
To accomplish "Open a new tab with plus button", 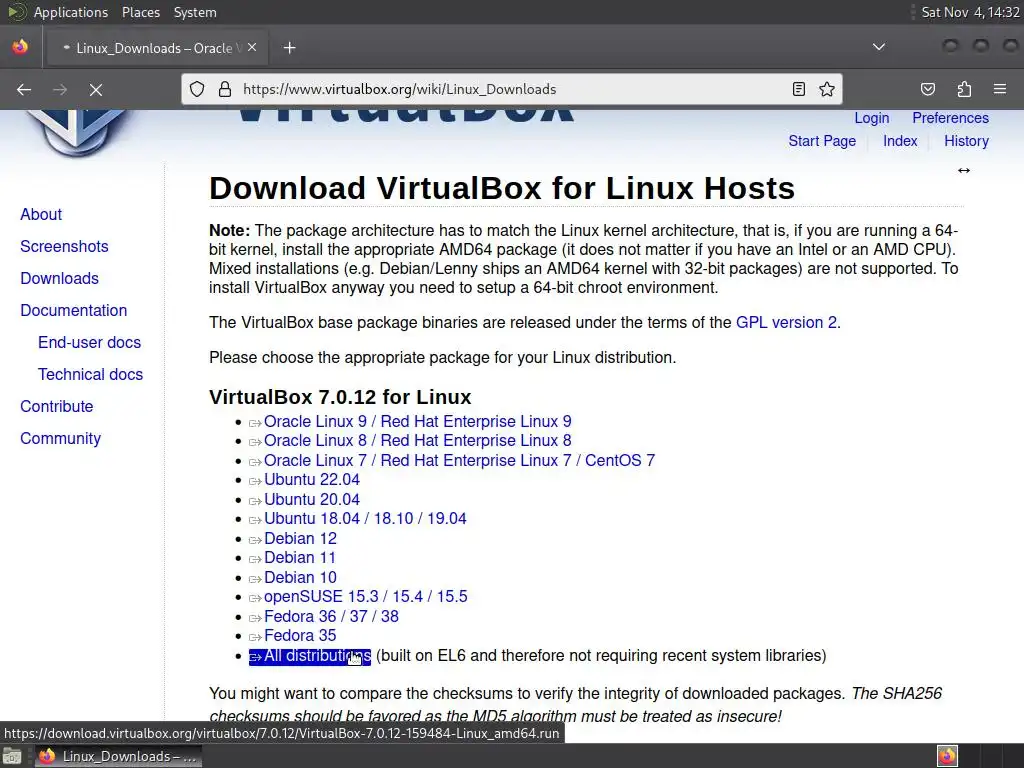I will [289, 48].
